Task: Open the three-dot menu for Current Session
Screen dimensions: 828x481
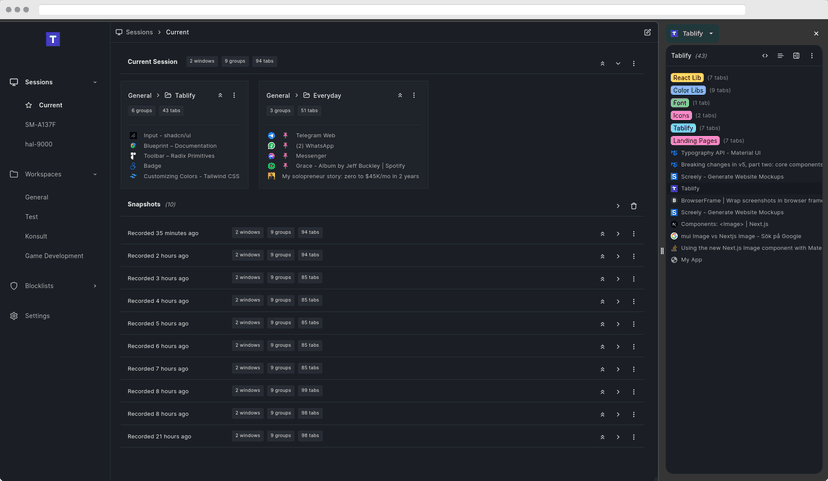Action: 633,63
